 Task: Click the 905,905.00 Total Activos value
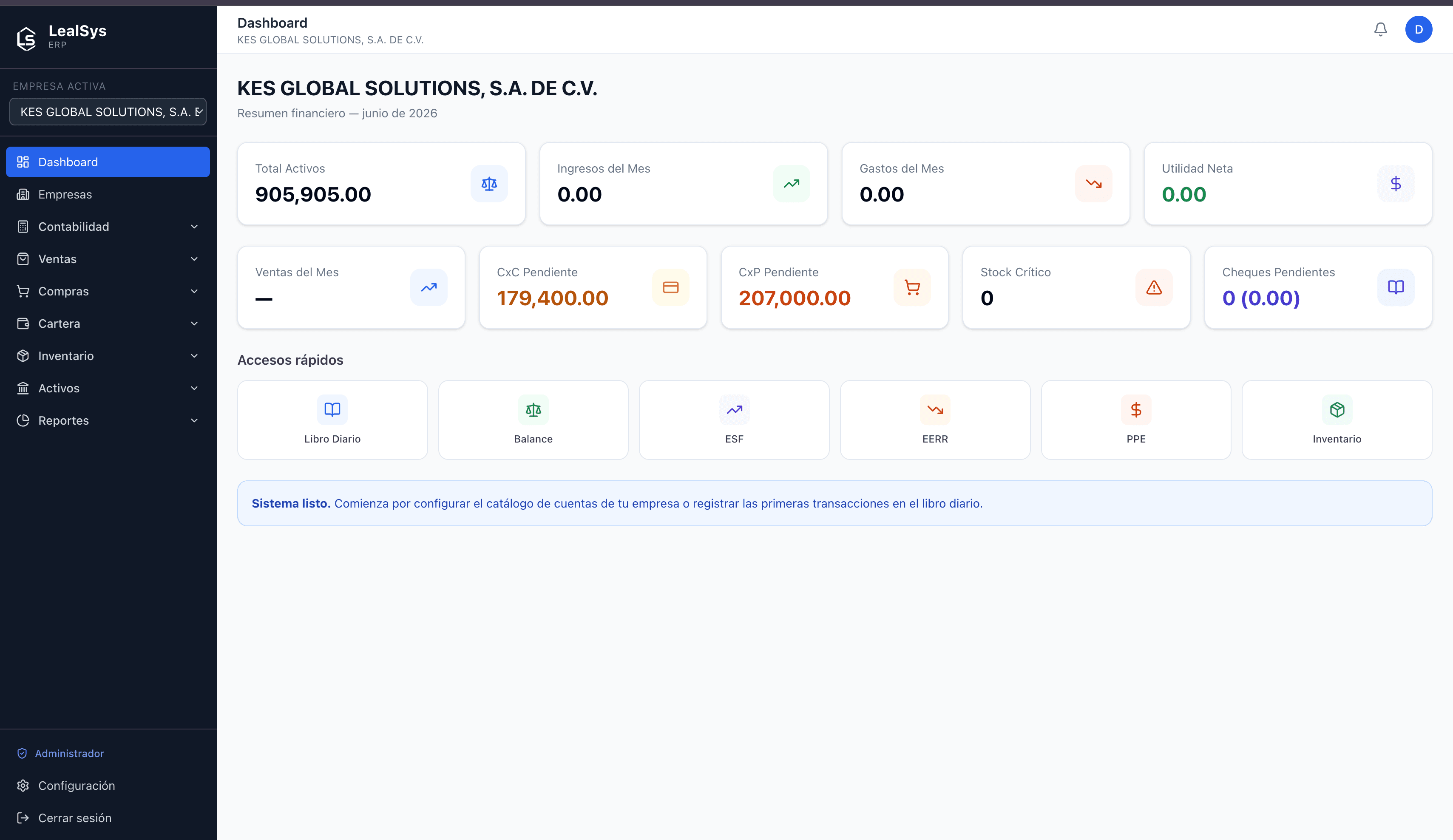click(313, 194)
